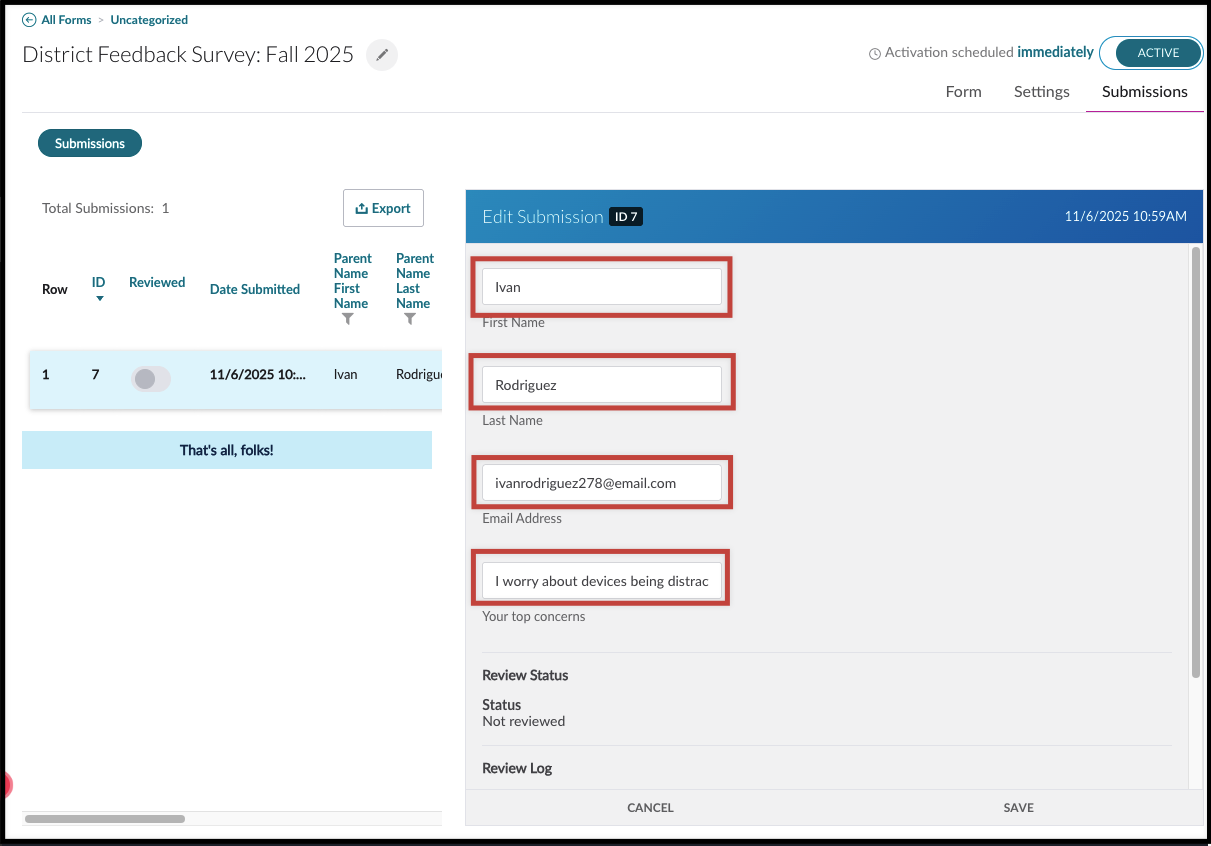
Task: Click the Email Address input field
Action: [602, 483]
